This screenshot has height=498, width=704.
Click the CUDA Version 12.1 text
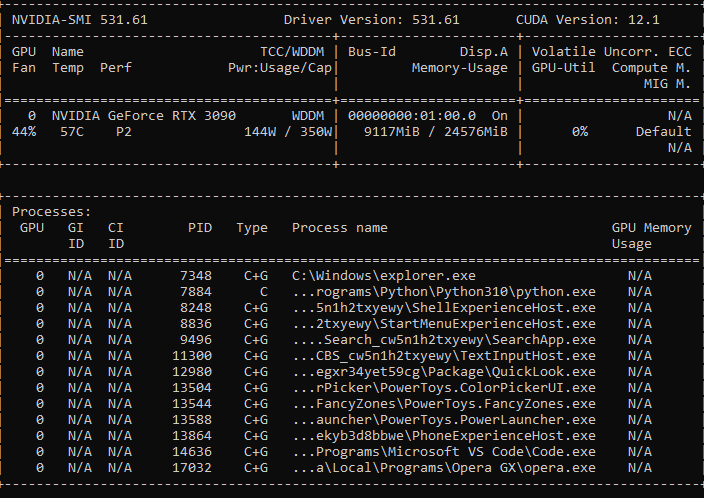point(575,20)
